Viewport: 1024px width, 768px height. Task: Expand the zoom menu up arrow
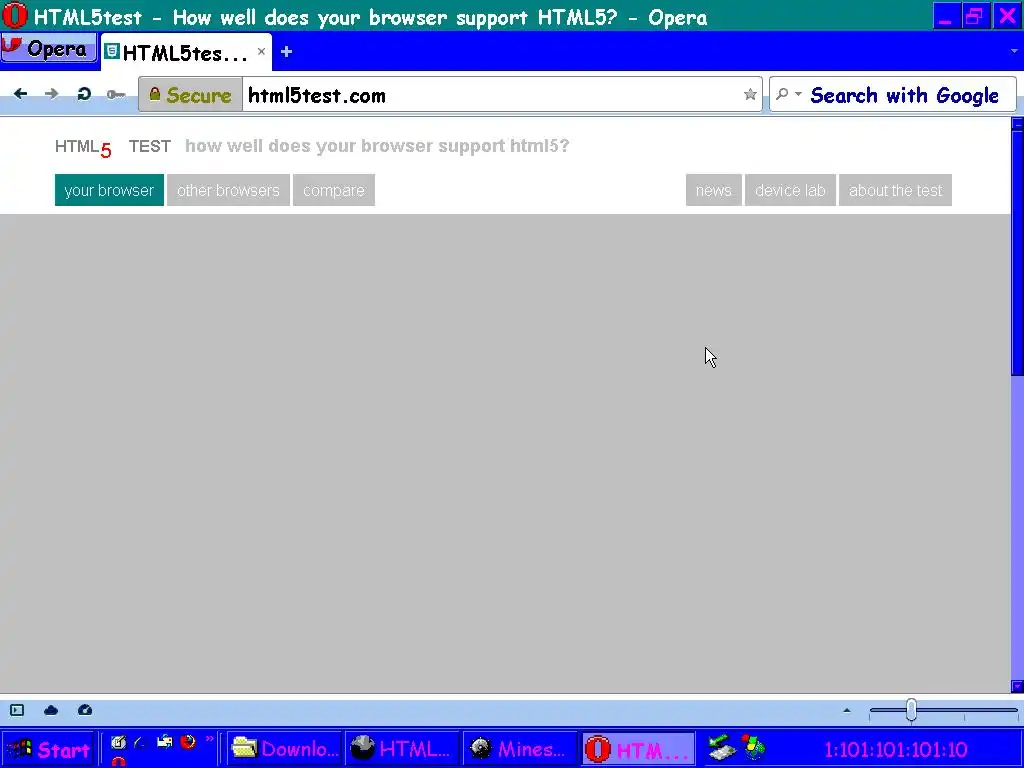coord(847,711)
